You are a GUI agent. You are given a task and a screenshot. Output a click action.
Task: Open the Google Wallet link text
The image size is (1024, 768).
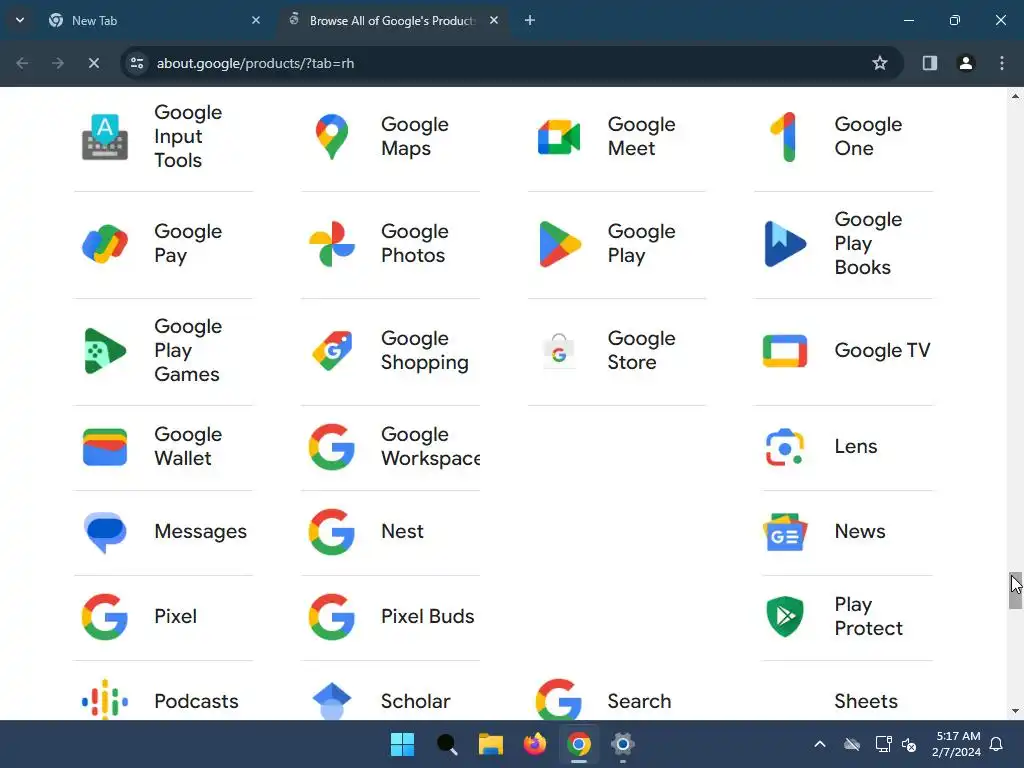[188, 447]
